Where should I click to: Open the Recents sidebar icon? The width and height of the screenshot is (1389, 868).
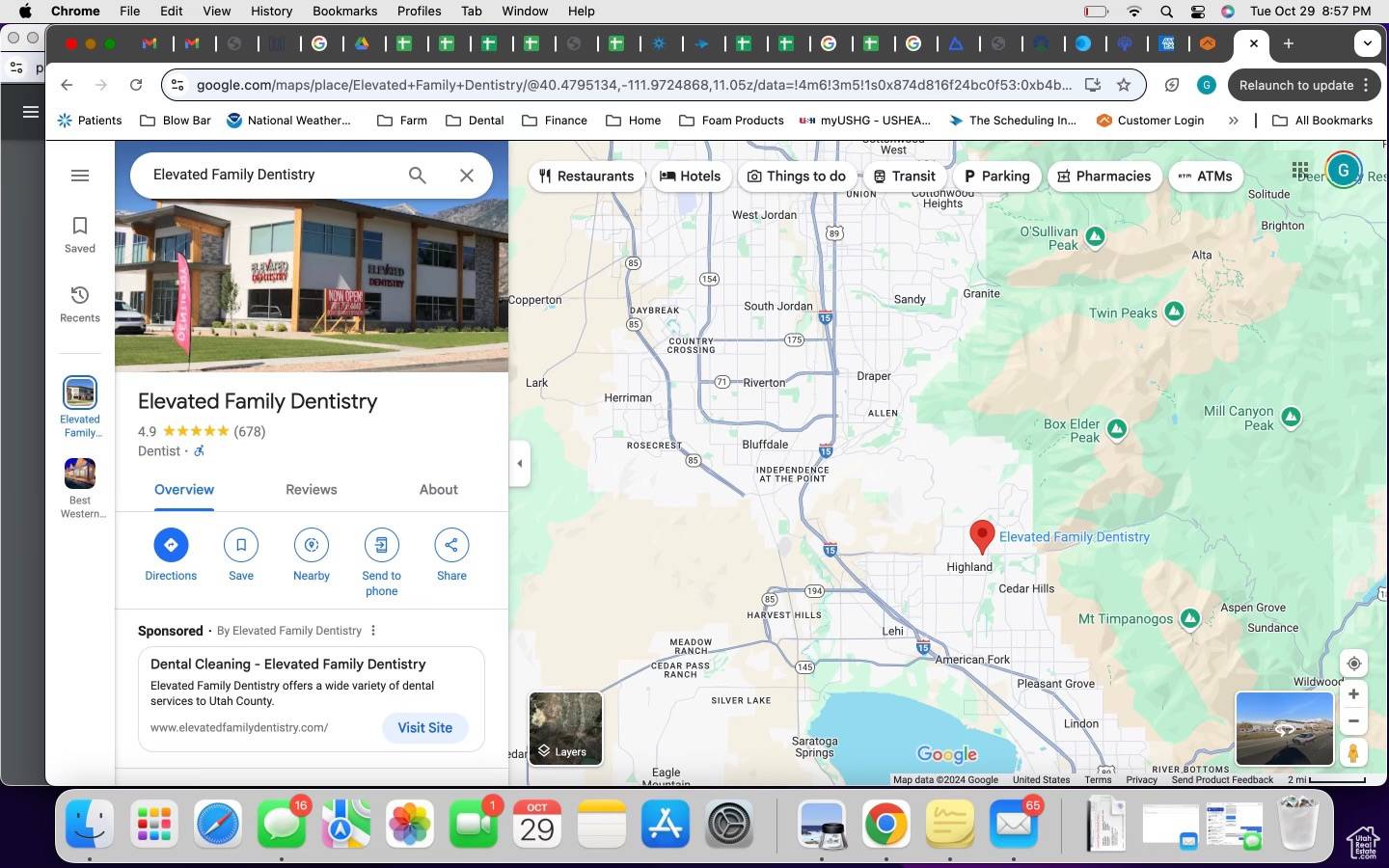(x=80, y=304)
